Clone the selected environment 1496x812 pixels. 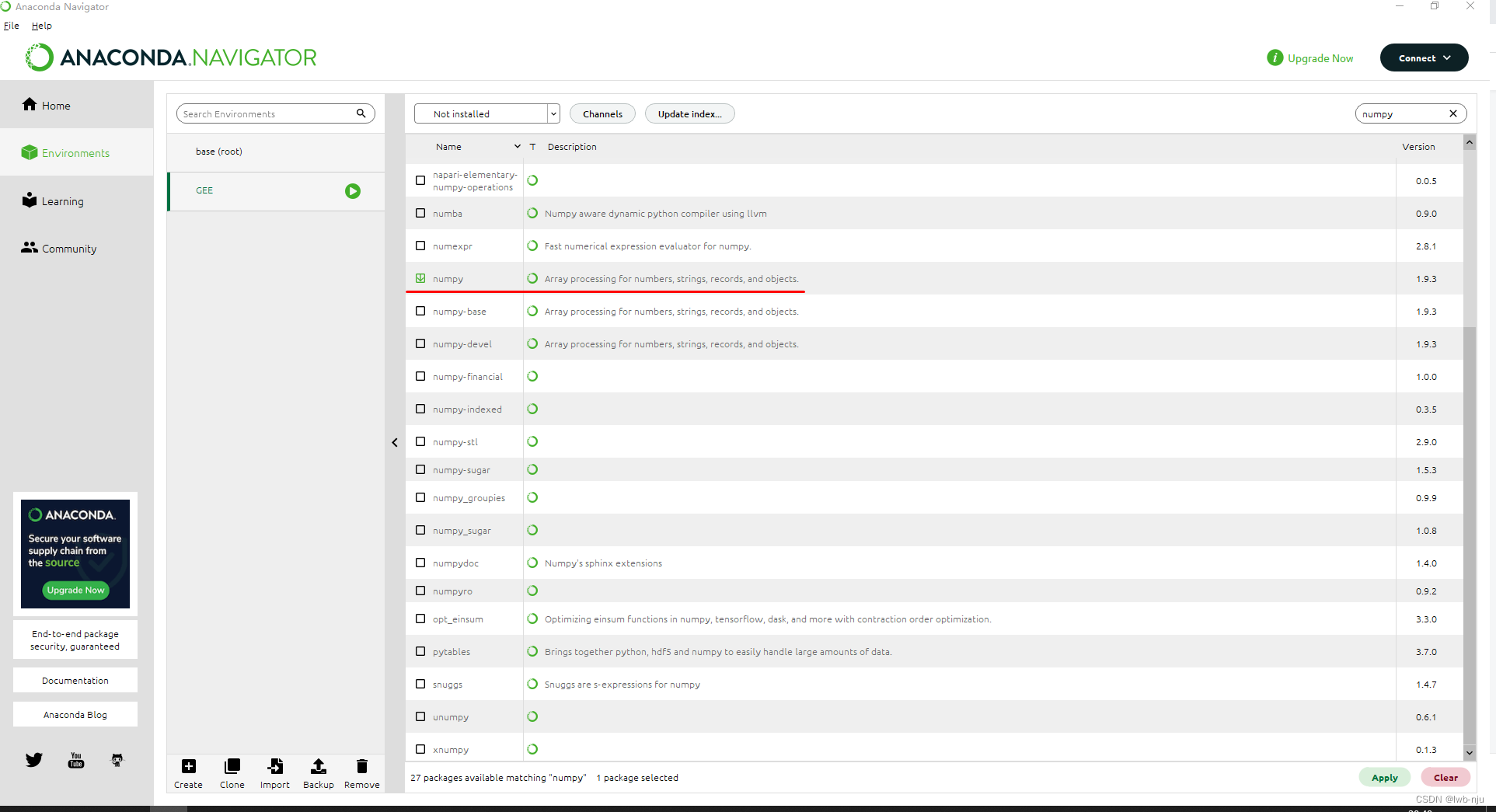tap(232, 774)
